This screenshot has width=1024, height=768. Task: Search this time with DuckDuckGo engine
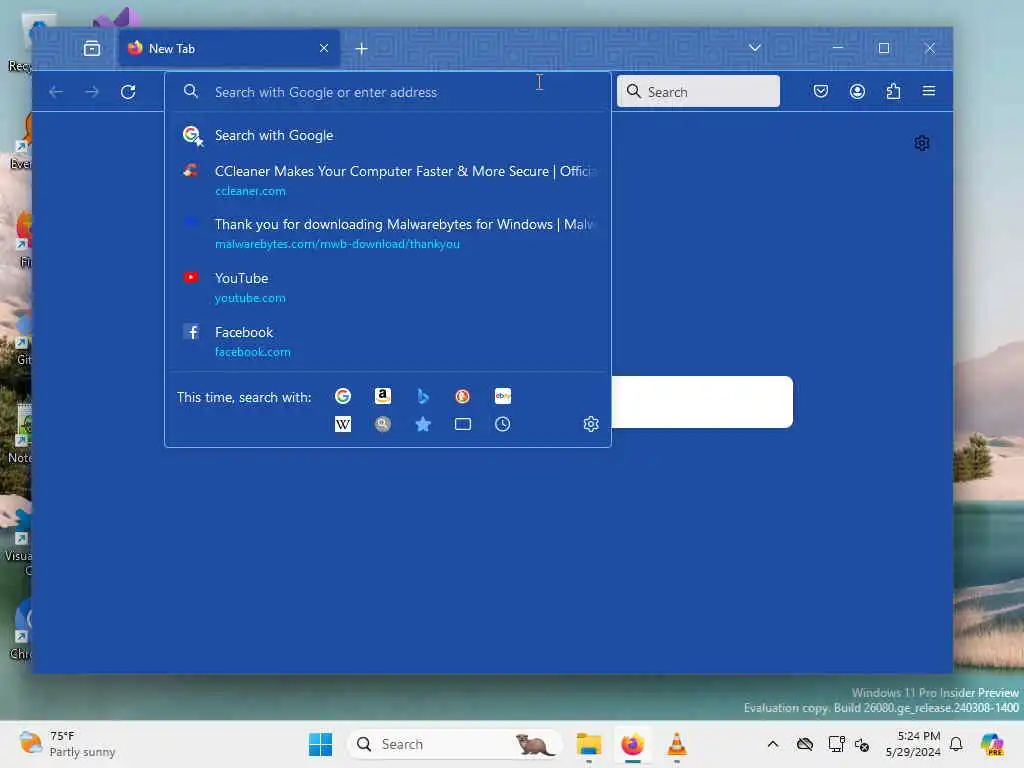pyautogui.click(x=462, y=396)
